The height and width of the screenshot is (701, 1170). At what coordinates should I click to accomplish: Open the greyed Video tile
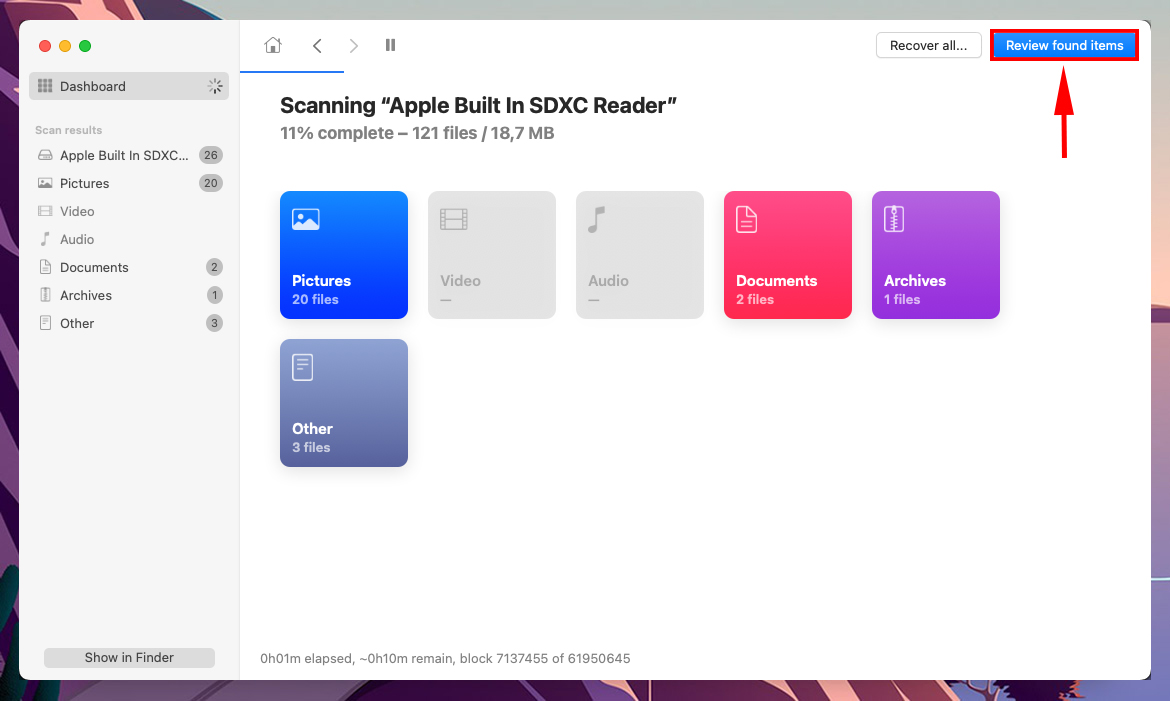point(492,255)
